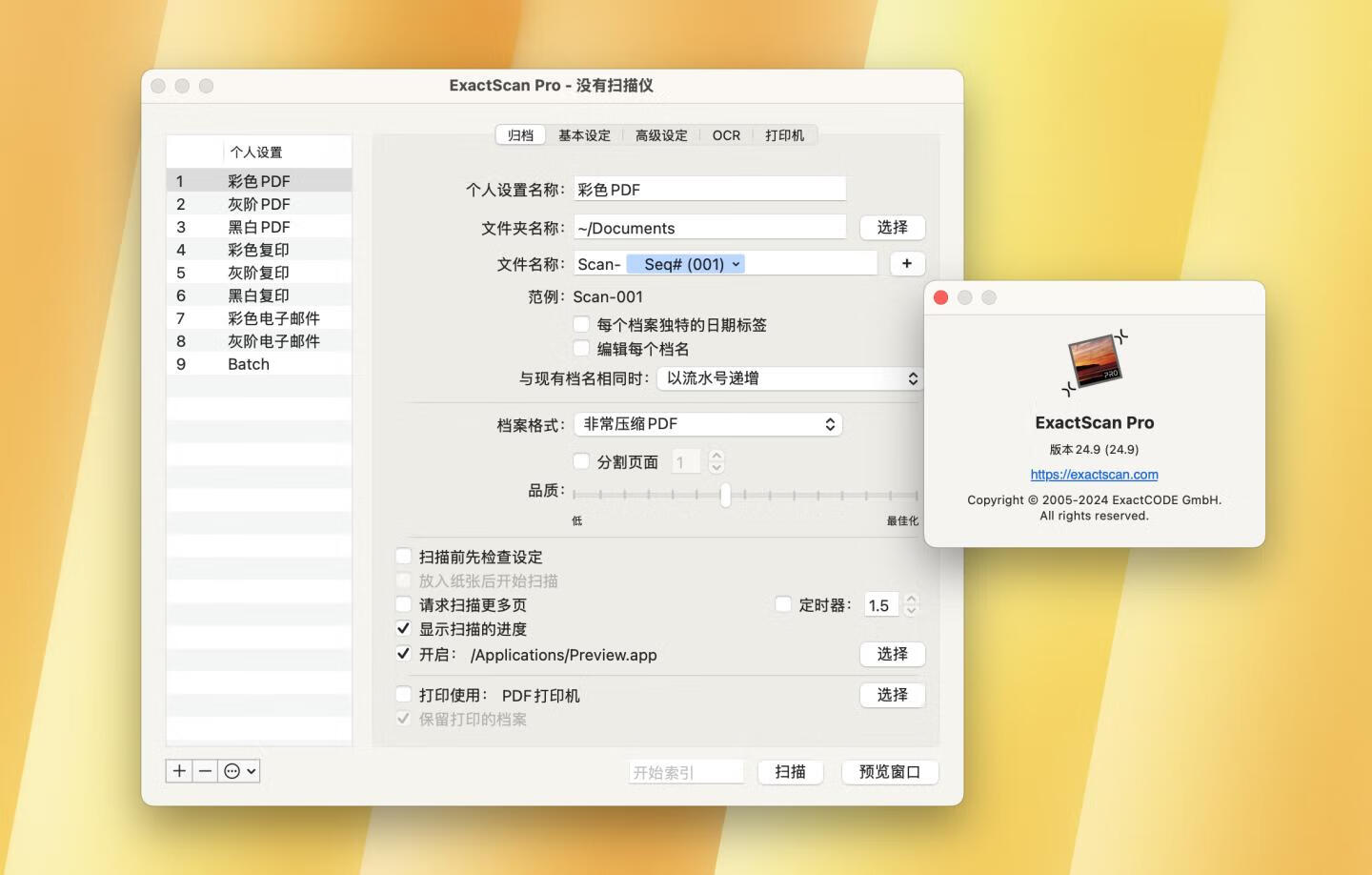The height and width of the screenshot is (875, 1372).
Task: Click the add profile plus icon
Action: tap(179, 771)
